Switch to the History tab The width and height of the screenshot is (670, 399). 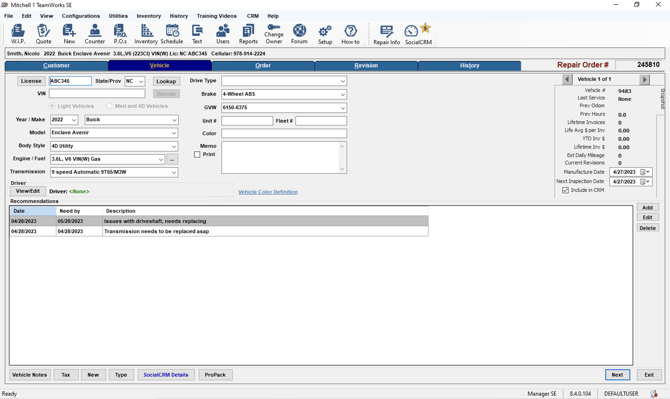point(469,66)
